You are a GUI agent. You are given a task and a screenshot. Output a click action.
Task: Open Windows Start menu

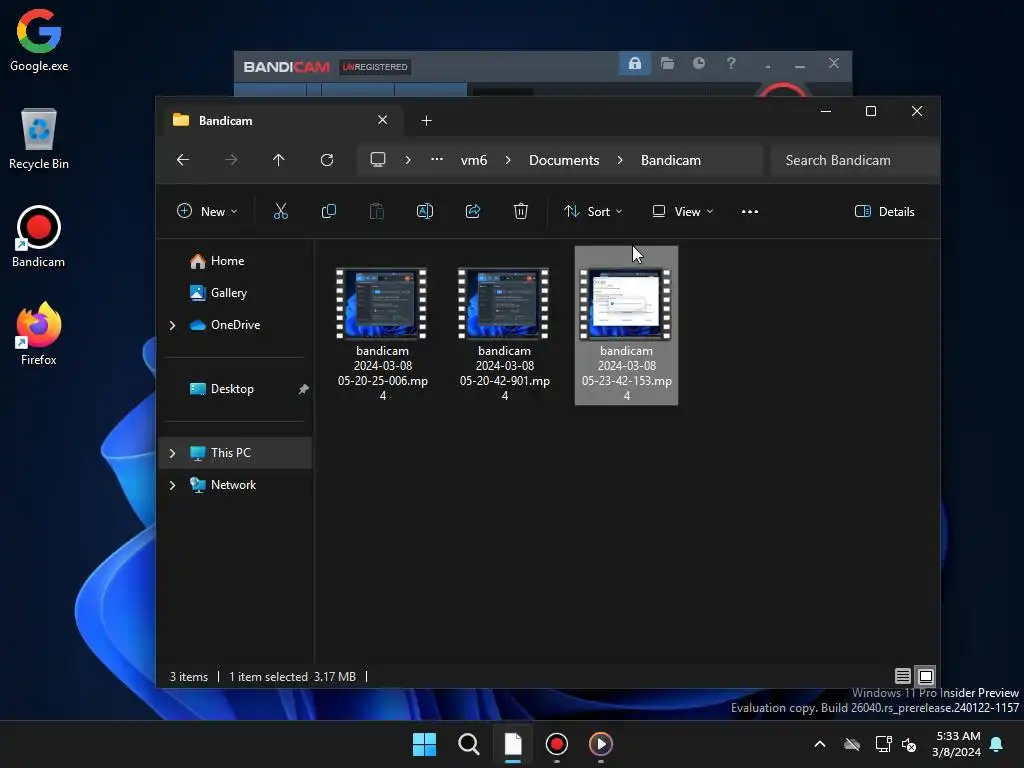(424, 744)
